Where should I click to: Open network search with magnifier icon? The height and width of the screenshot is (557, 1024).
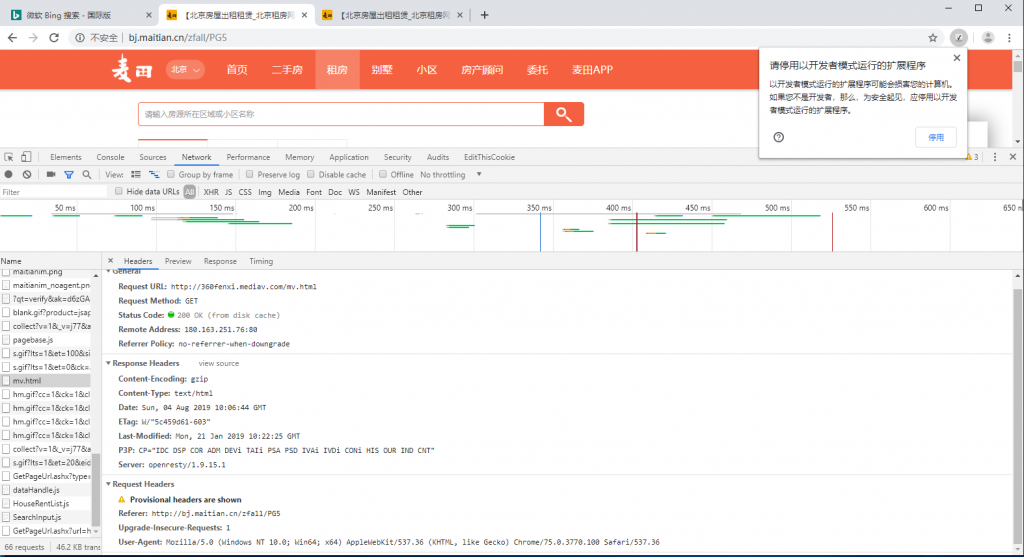[x=87, y=175]
